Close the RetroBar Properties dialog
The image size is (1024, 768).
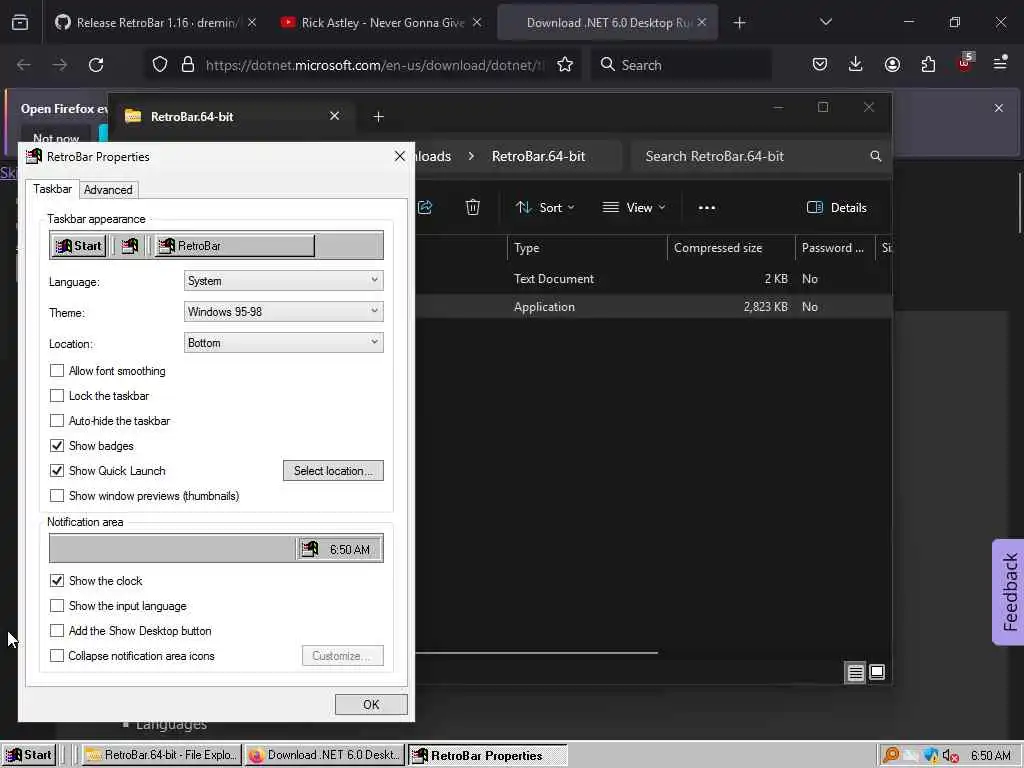(400, 157)
